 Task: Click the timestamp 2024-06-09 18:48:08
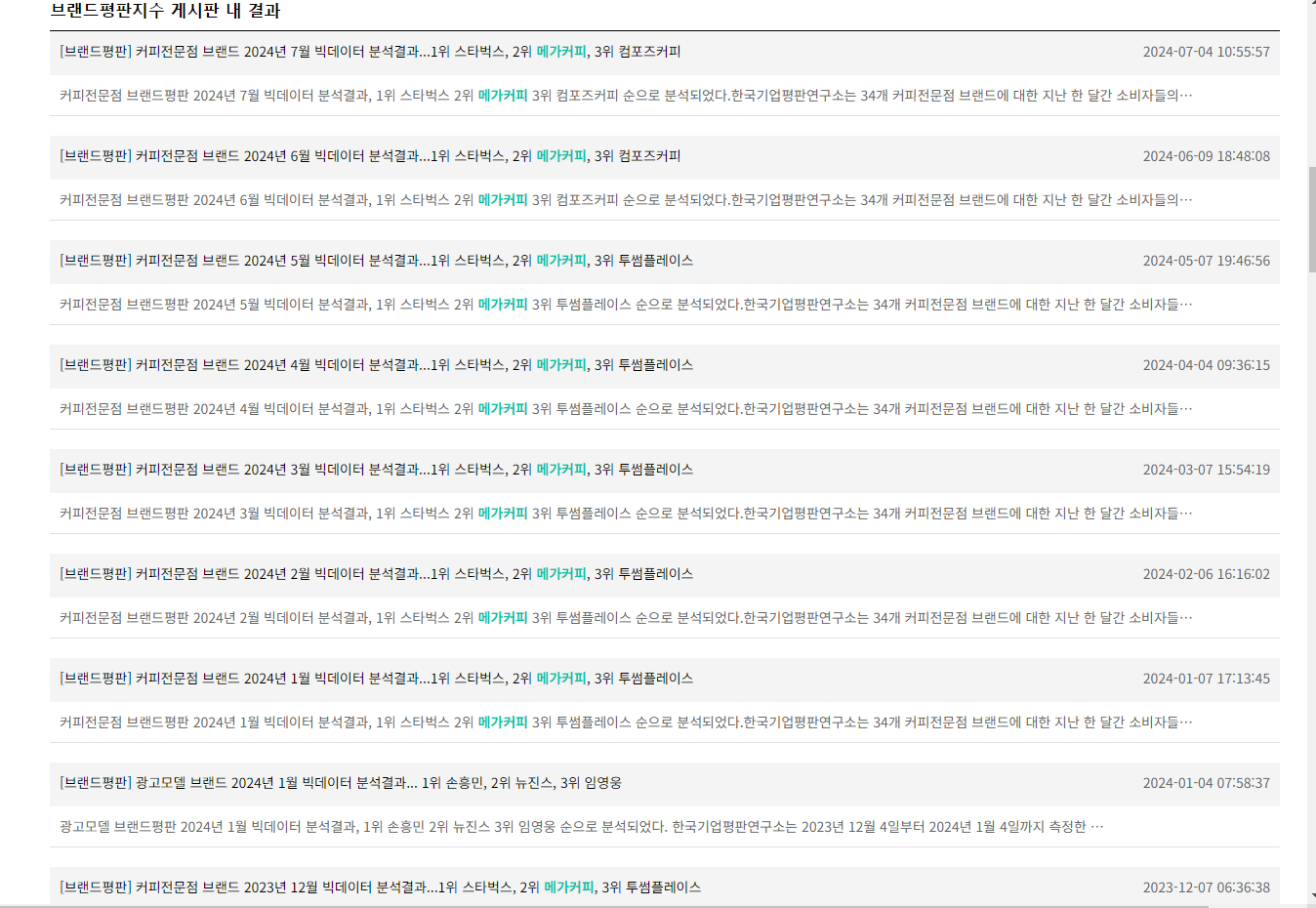[x=1207, y=156]
